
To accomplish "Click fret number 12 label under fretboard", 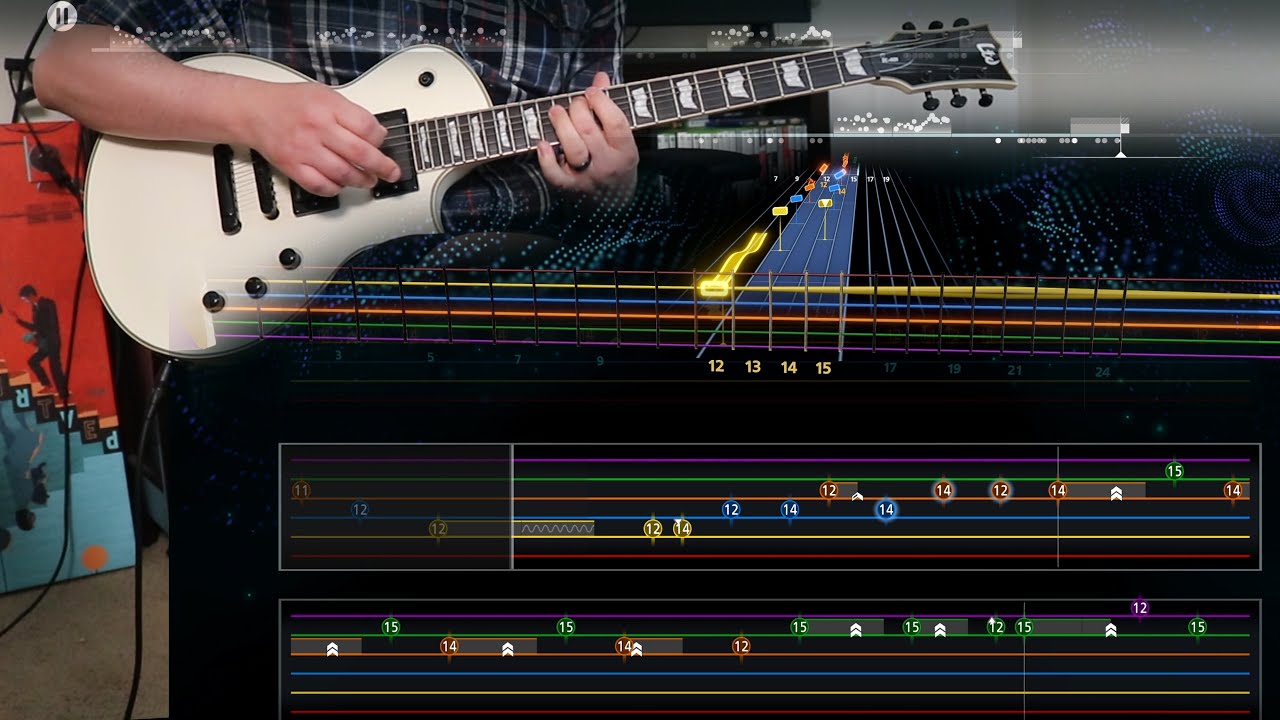I will click(x=716, y=367).
